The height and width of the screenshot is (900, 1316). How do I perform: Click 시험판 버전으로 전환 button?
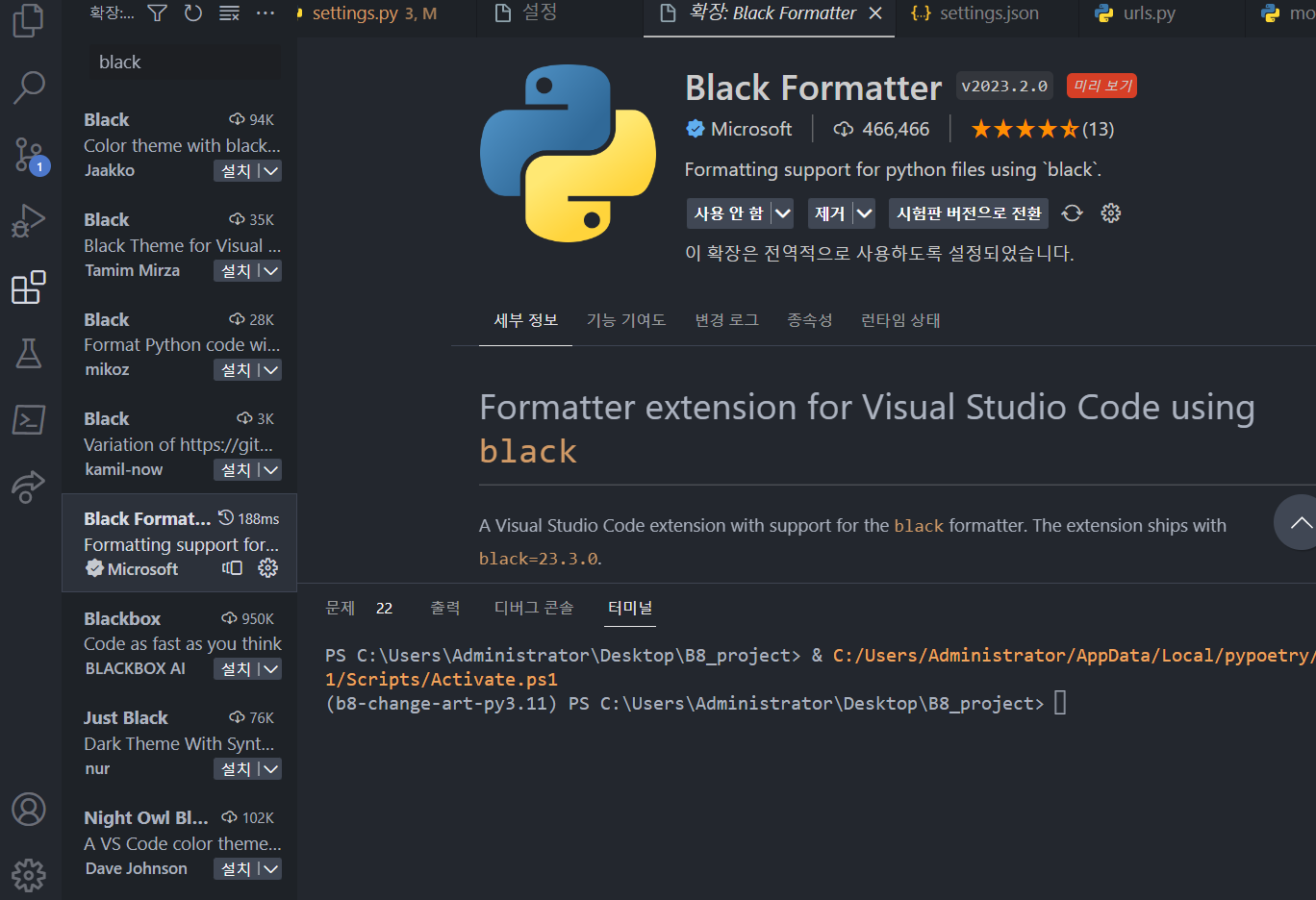point(969,213)
